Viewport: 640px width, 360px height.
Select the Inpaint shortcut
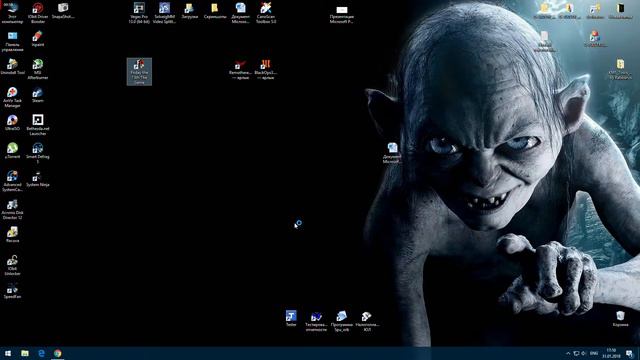[38, 39]
